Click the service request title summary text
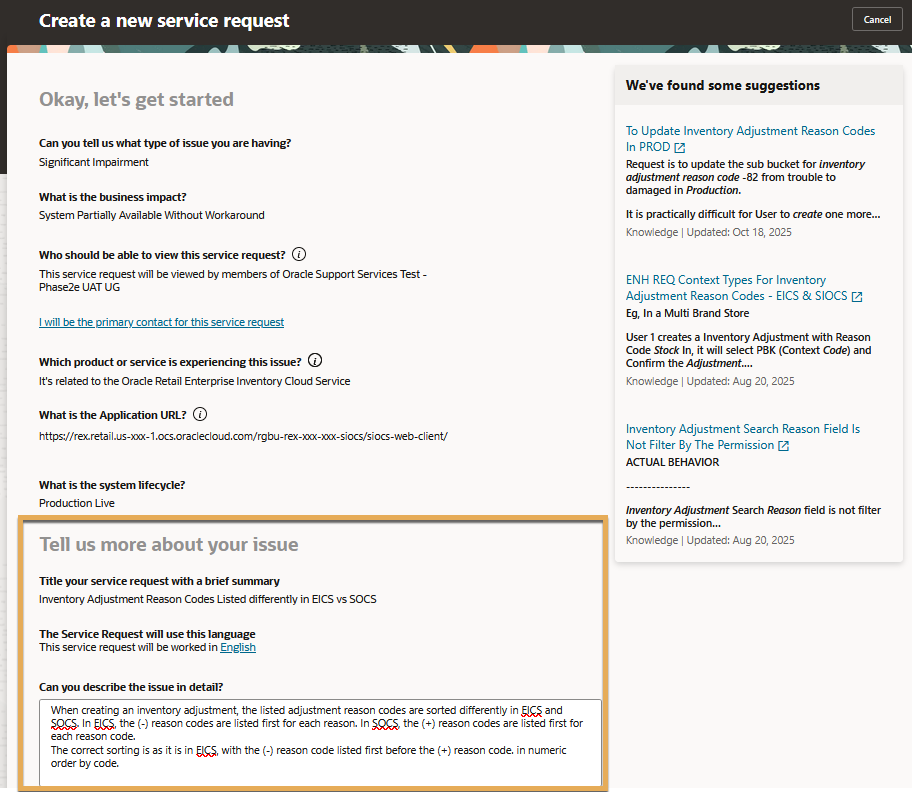912x792 pixels. coord(208,599)
